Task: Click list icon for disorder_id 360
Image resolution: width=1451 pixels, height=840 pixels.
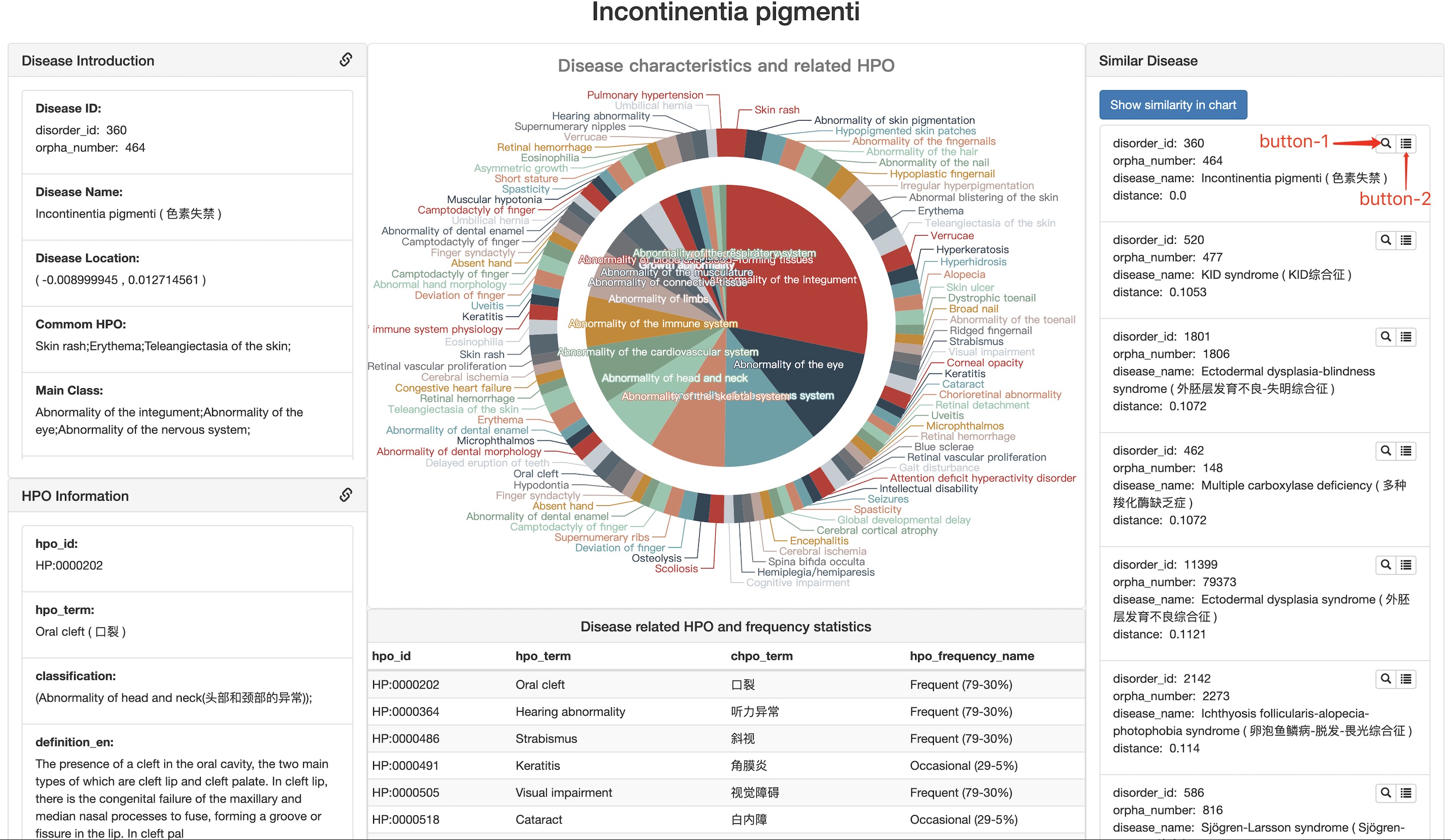Action: [x=1406, y=143]
